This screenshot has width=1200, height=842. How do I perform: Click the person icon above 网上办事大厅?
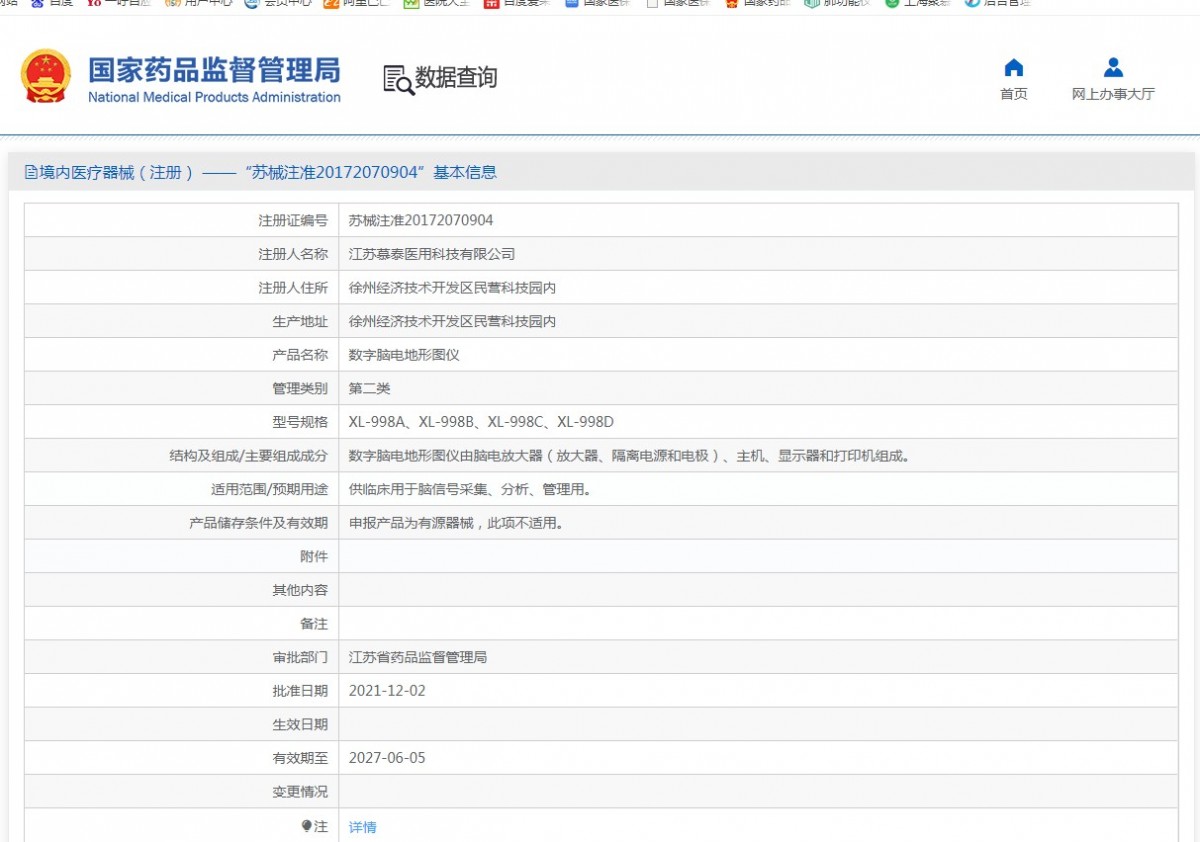pos(1113,68)
